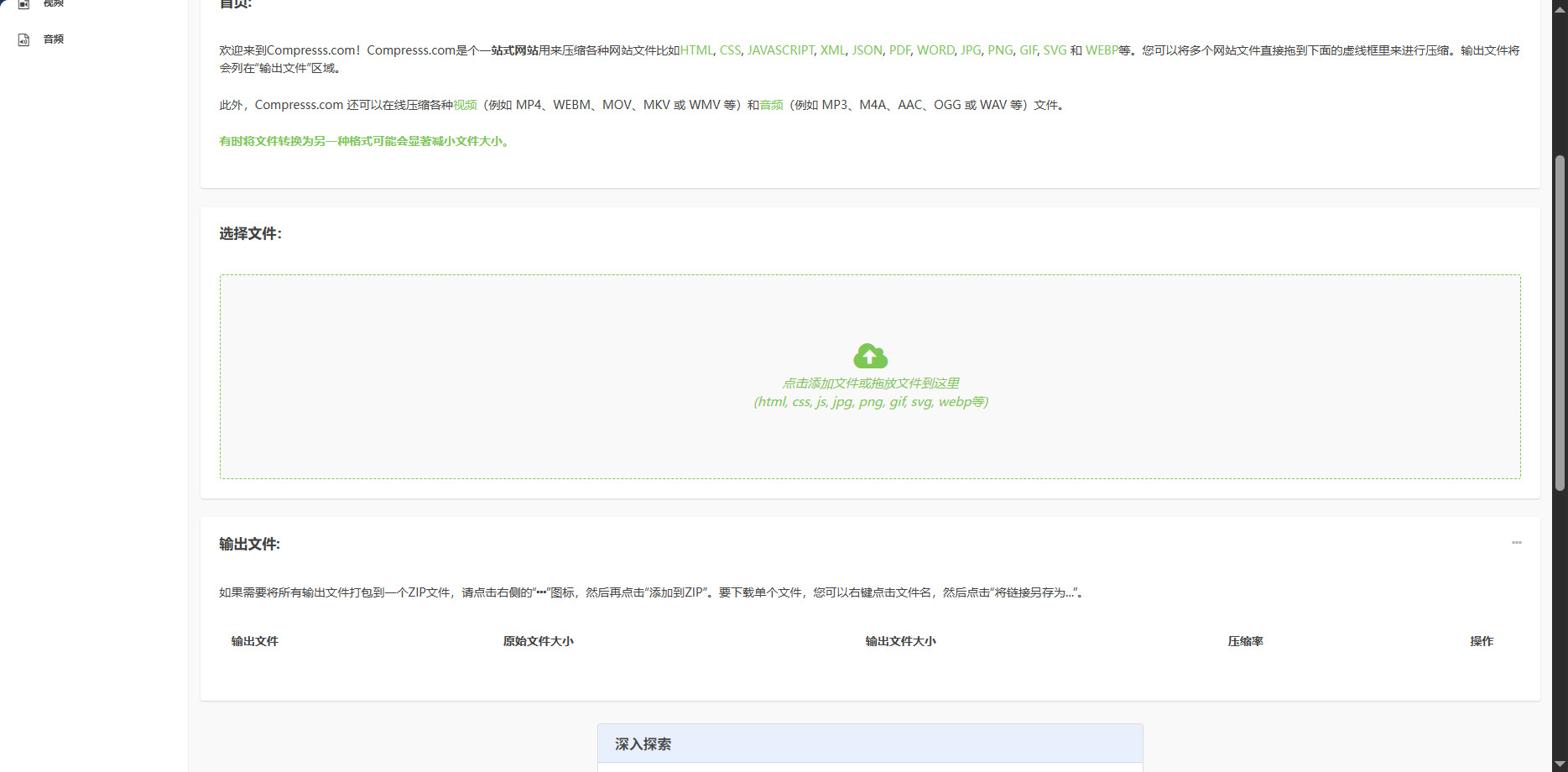This screenshot has height=772, width=1568.
Task: Follow the JAVASCRIPT link
Action: [780, 50]
